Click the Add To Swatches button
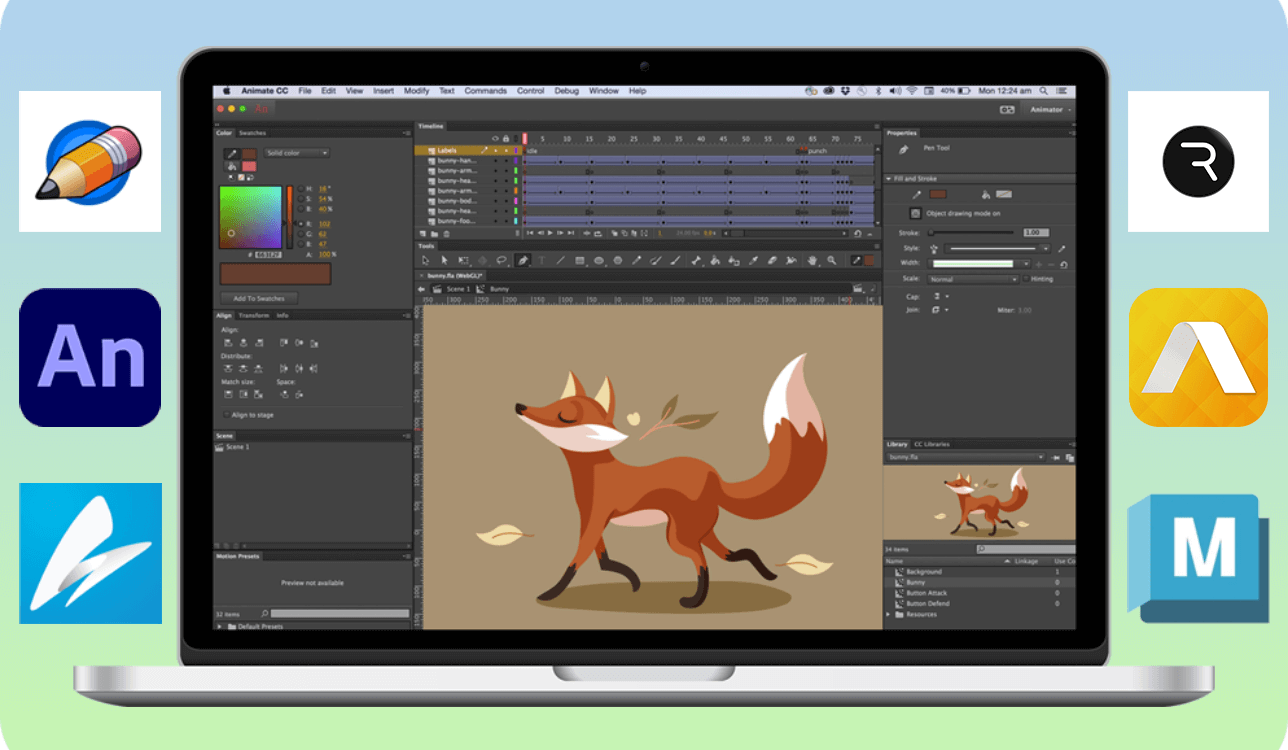The width and height of the screenshot is (1288, 750). (x=257, y=298)
